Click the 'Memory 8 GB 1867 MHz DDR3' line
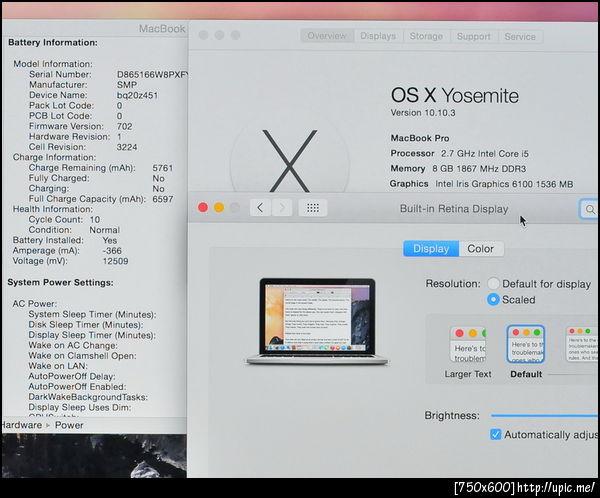The image size is (600, 498). pyautogui.click(x=458, y=169)
